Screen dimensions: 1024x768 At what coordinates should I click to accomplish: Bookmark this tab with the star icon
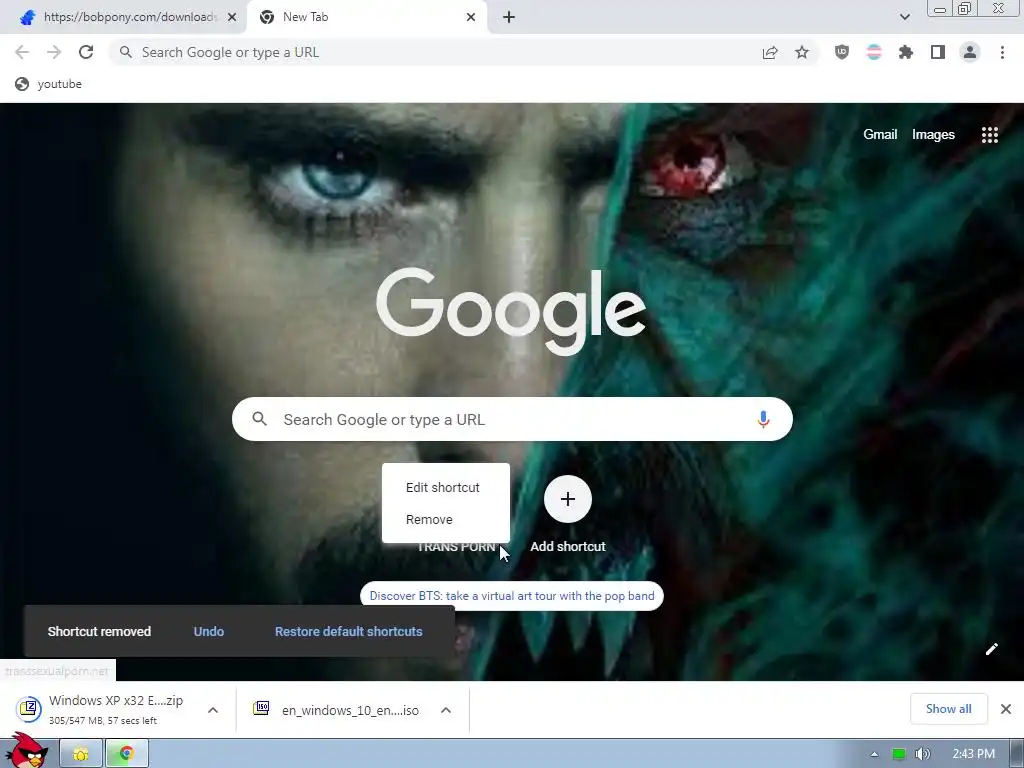802,52
